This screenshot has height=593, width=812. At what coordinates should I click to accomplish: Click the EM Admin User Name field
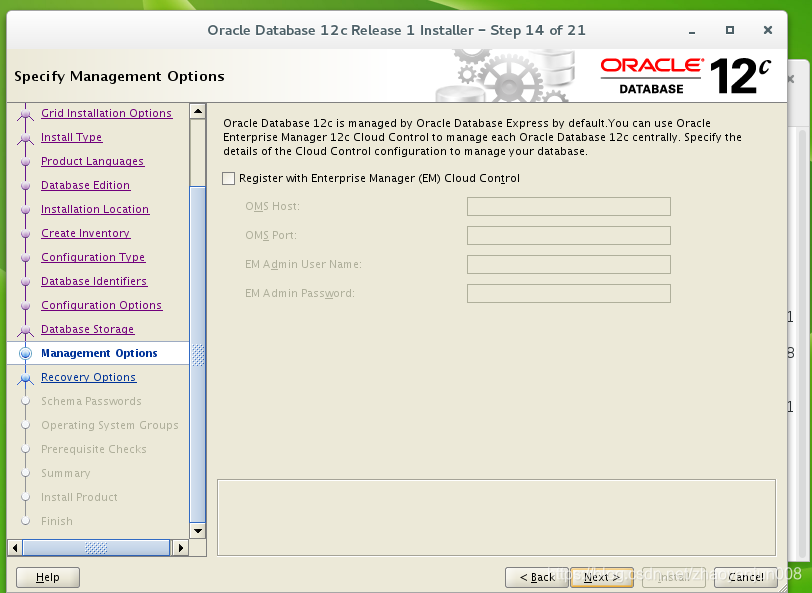click(x=569, y=264)
